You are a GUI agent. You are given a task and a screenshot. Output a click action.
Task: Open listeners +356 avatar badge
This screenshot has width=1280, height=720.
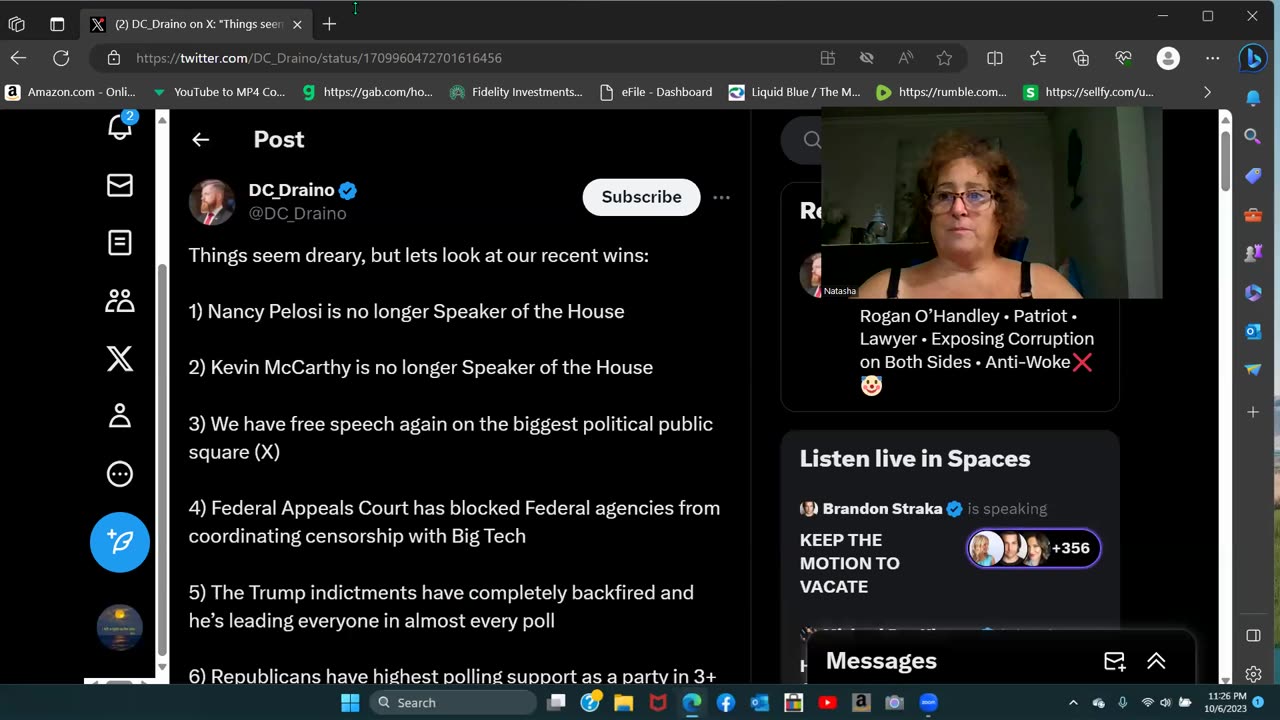pyautogui.click(x=1033, y=548)
